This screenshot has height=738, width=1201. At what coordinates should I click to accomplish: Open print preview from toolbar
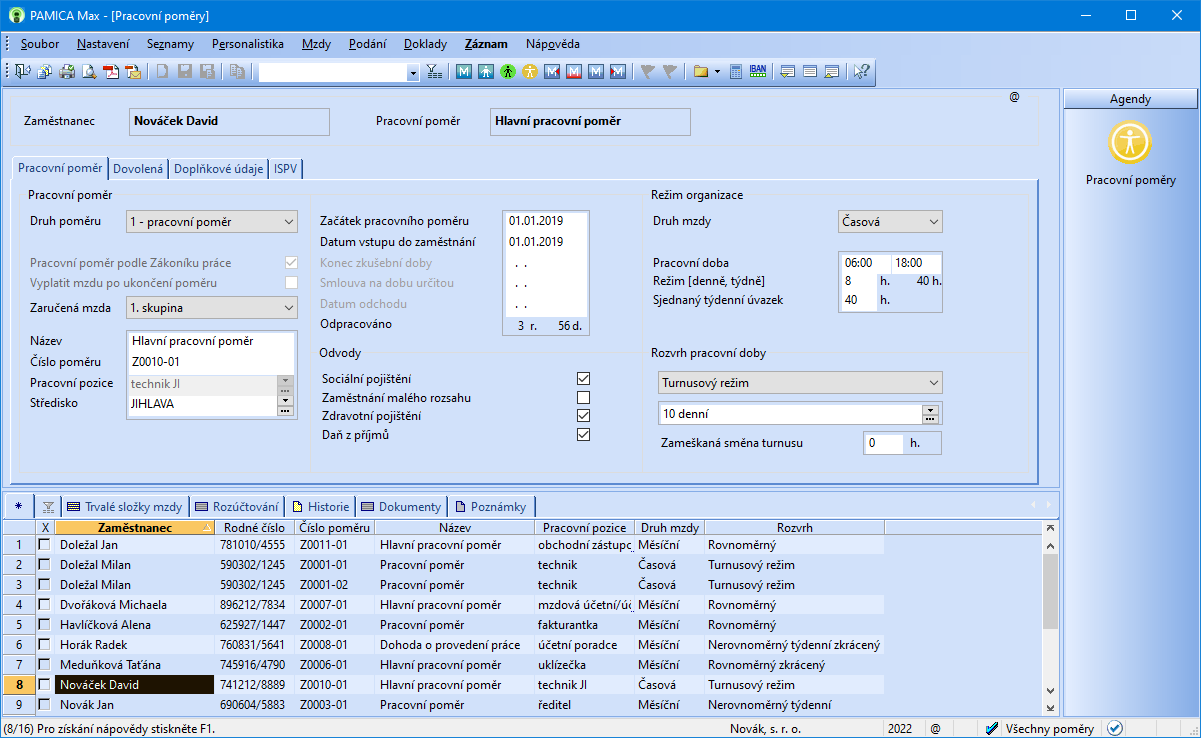point(89,72)
